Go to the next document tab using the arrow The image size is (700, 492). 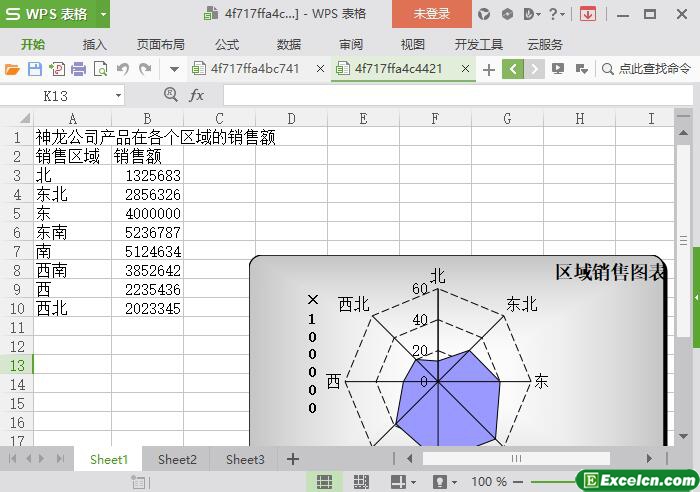534,69
